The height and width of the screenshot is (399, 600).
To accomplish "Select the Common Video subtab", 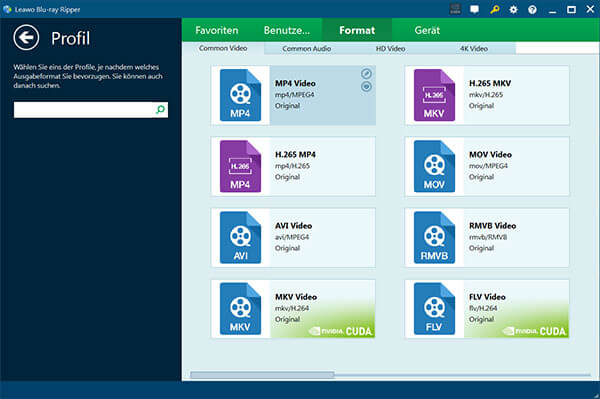I will click(223, 48).
